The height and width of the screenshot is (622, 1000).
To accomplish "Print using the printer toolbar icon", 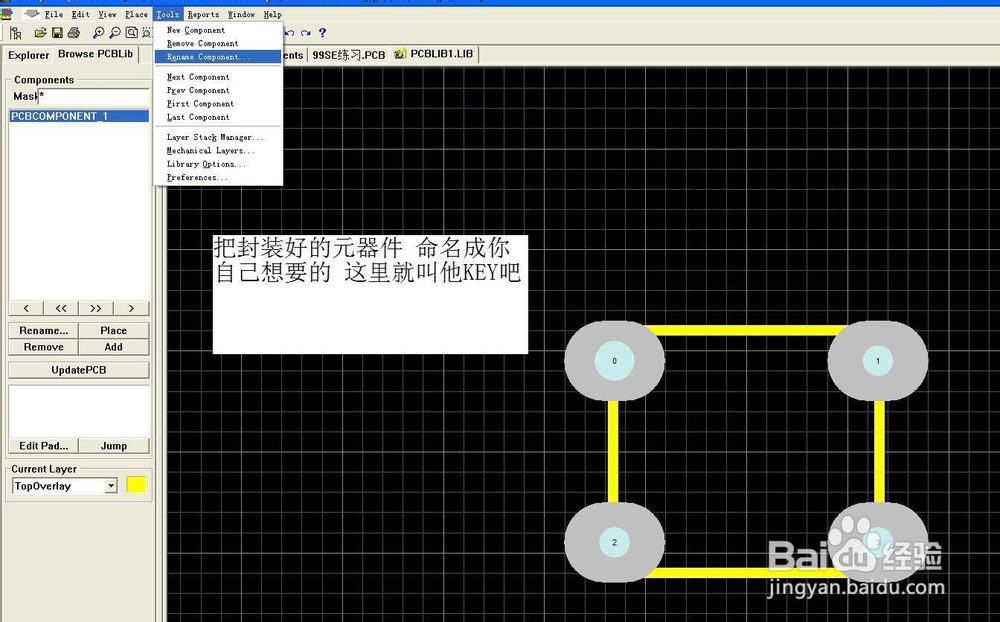I will [74, 33].
